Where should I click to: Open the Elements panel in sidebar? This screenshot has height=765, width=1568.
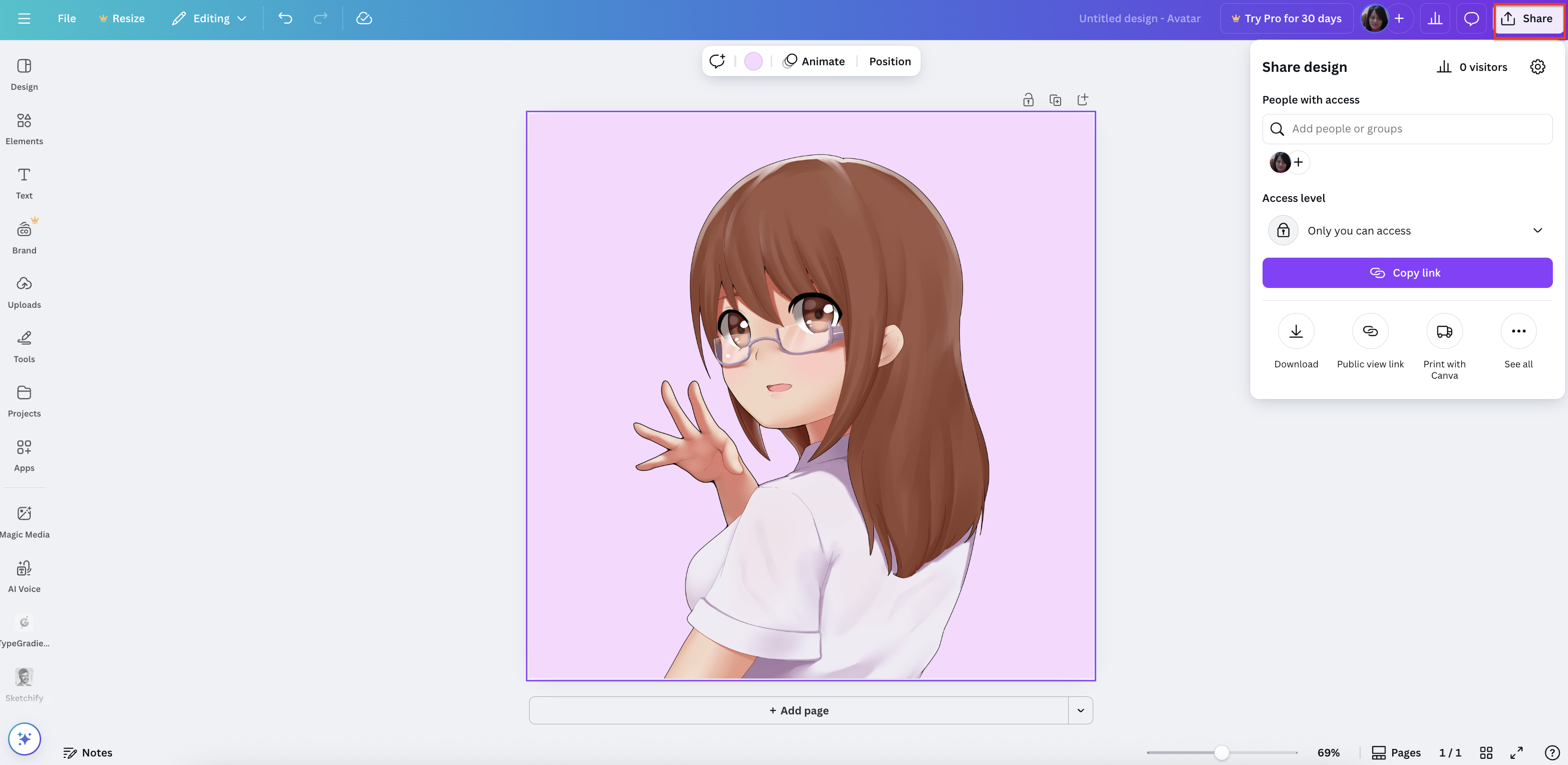24,129
